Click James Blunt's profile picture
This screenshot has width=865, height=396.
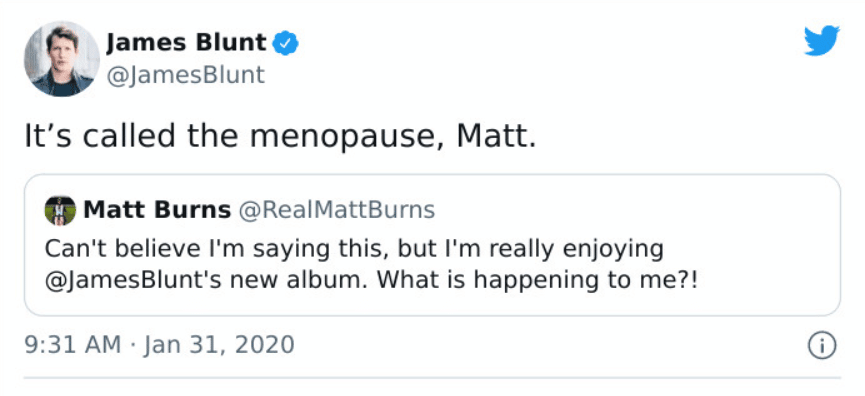62,59
